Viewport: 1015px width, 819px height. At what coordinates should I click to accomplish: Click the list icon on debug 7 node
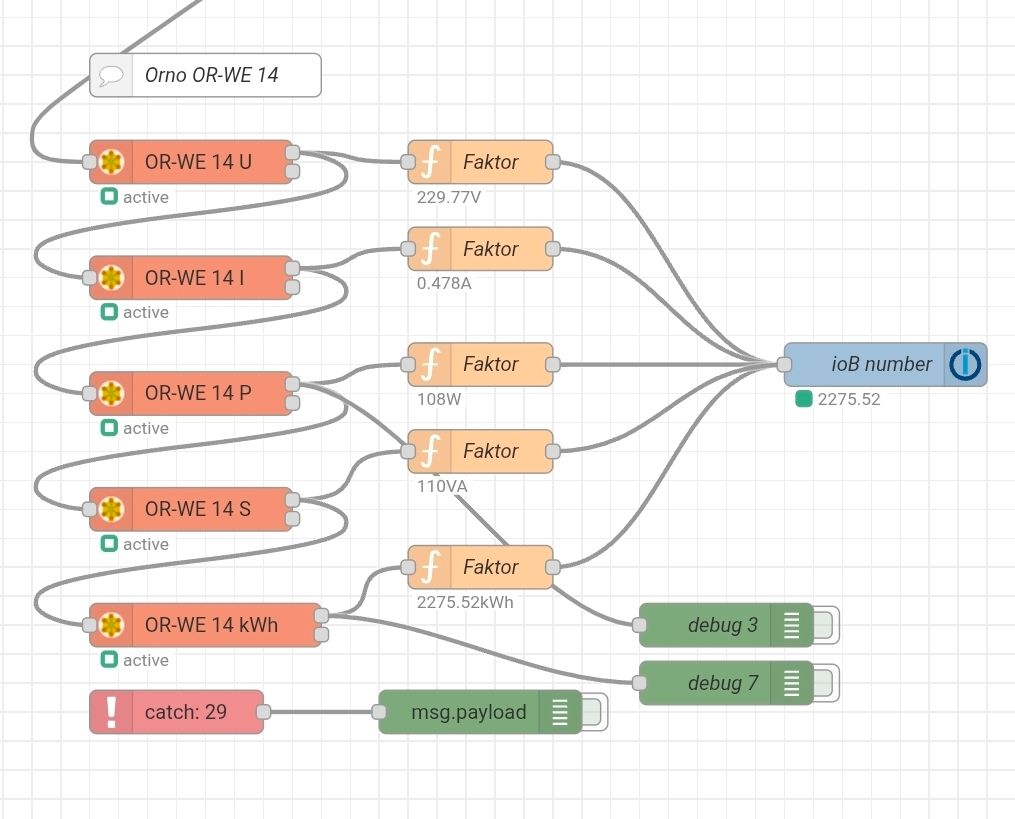[792, 683]
